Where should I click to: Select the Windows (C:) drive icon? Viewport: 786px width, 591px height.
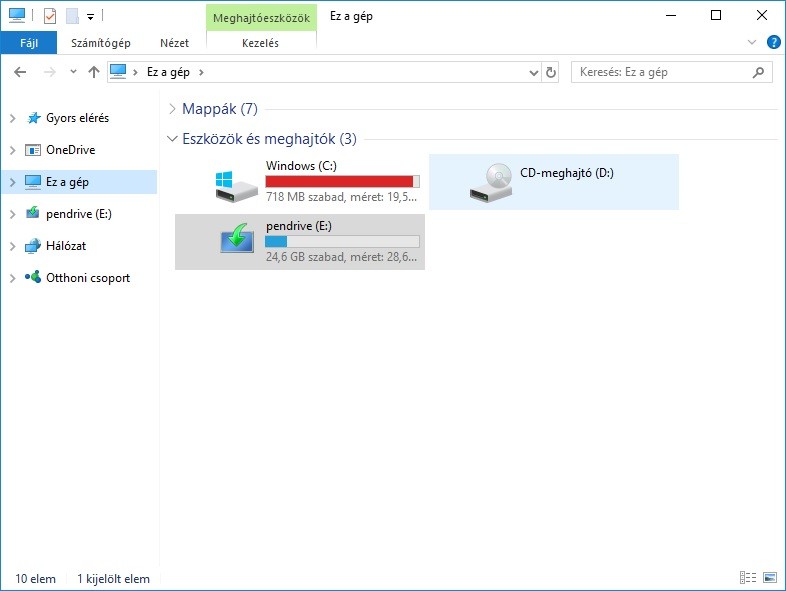point(236,185)
